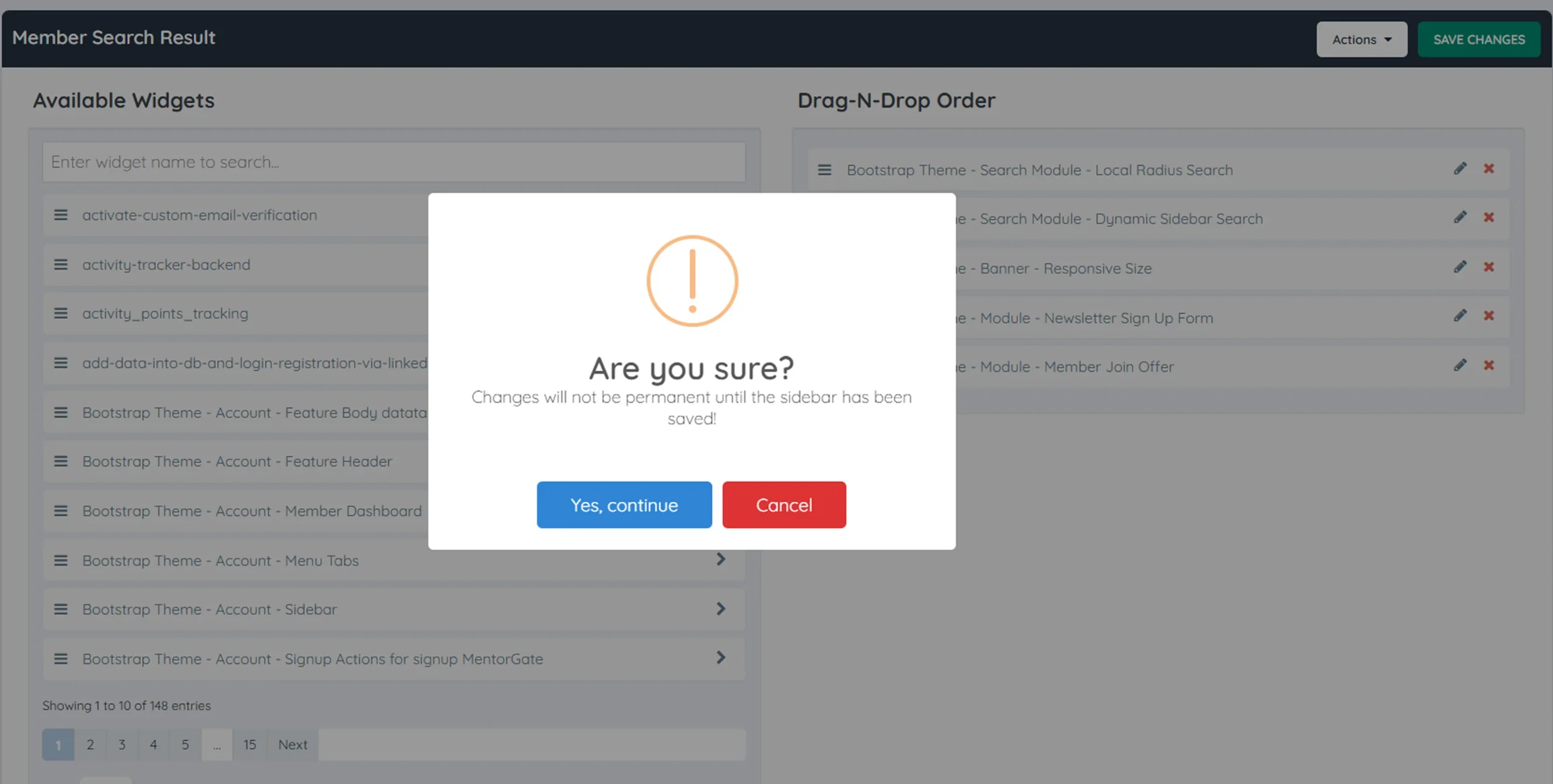Click the SAVE CHANGES button
Image resolution: width=1553 pixels, height=784 pixels.
[1478, 40]
